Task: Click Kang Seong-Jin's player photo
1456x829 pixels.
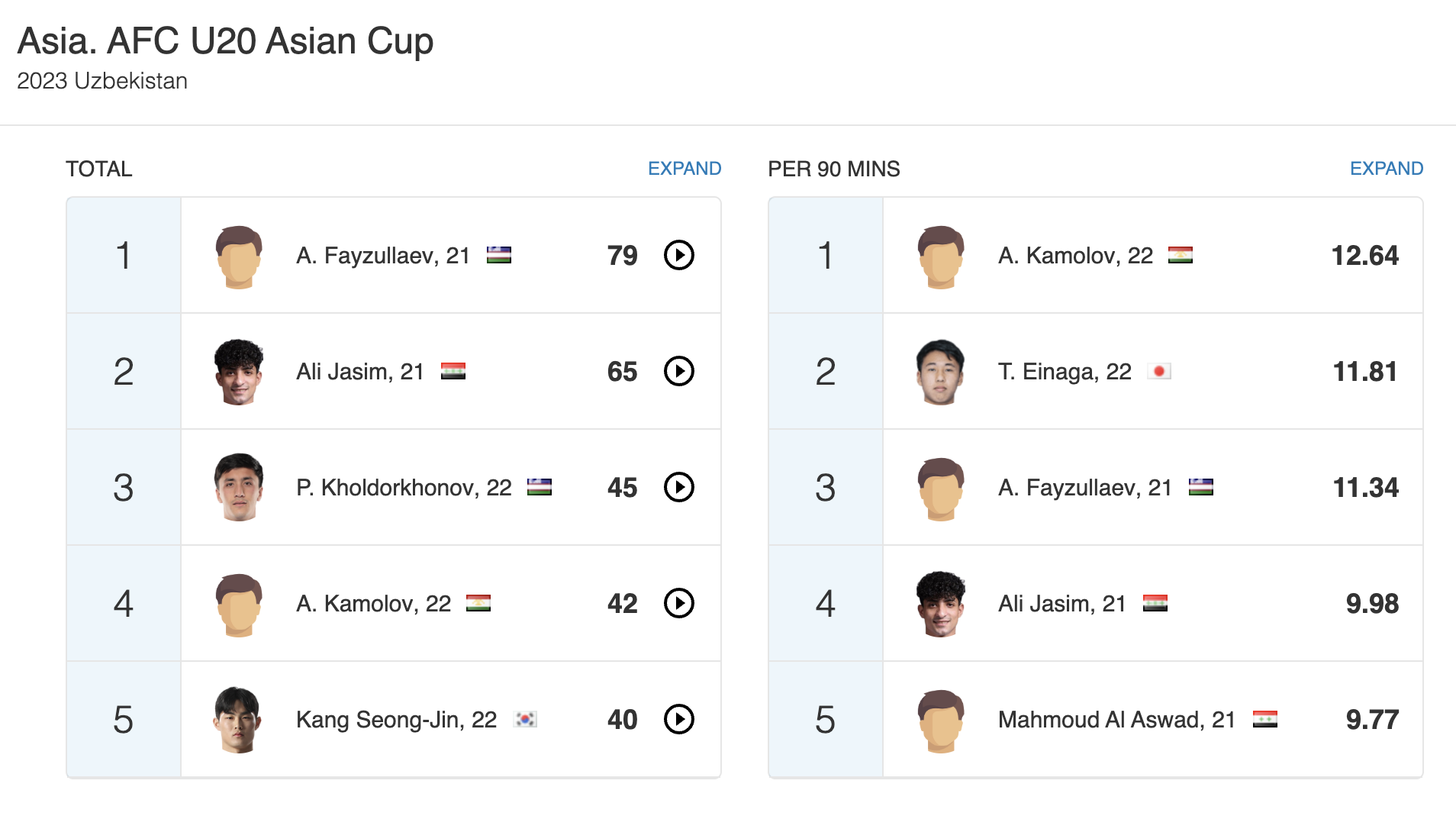Action: (x=239, y=719)
